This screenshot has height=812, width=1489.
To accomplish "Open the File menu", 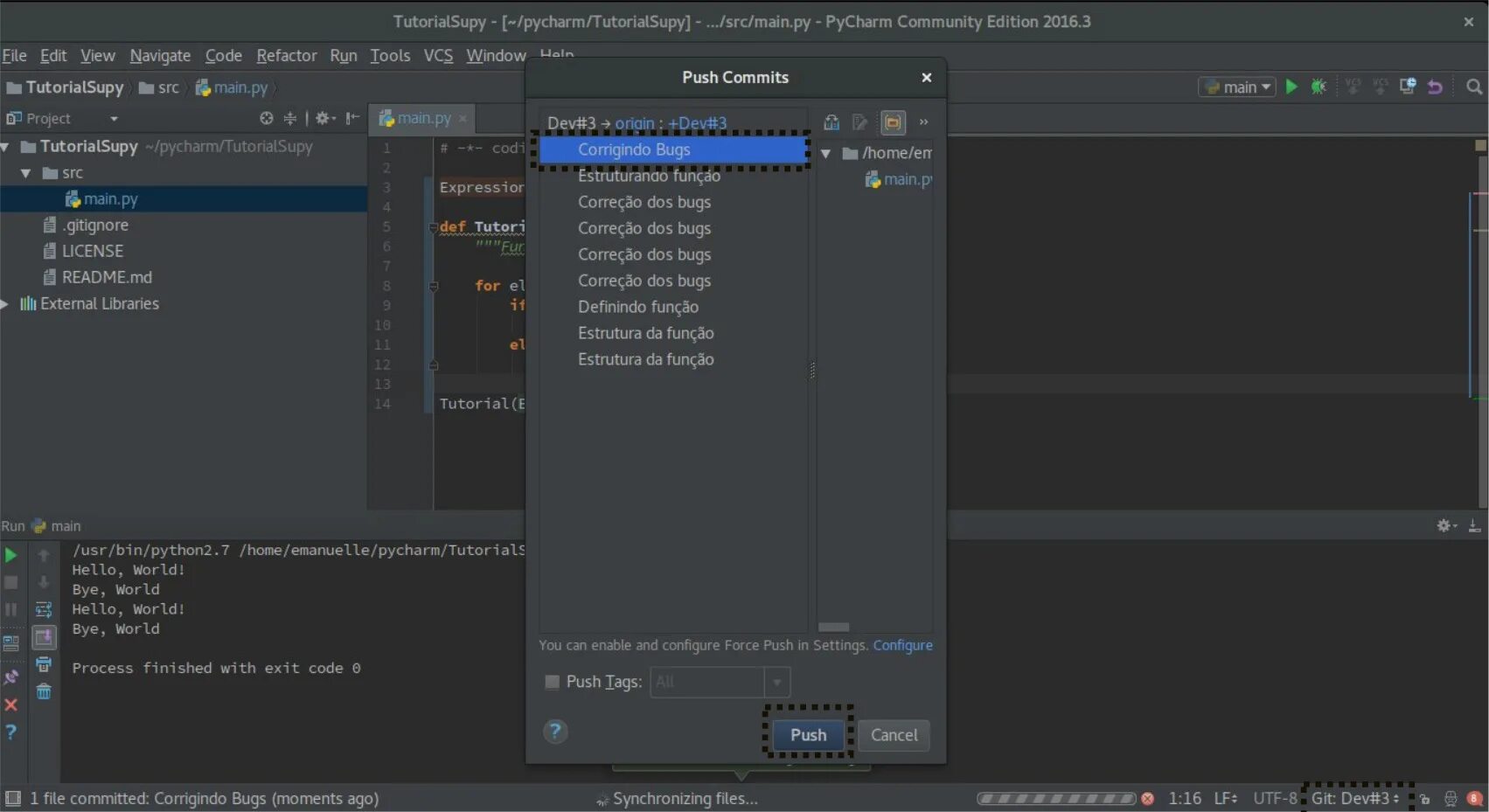I will 14,55.
